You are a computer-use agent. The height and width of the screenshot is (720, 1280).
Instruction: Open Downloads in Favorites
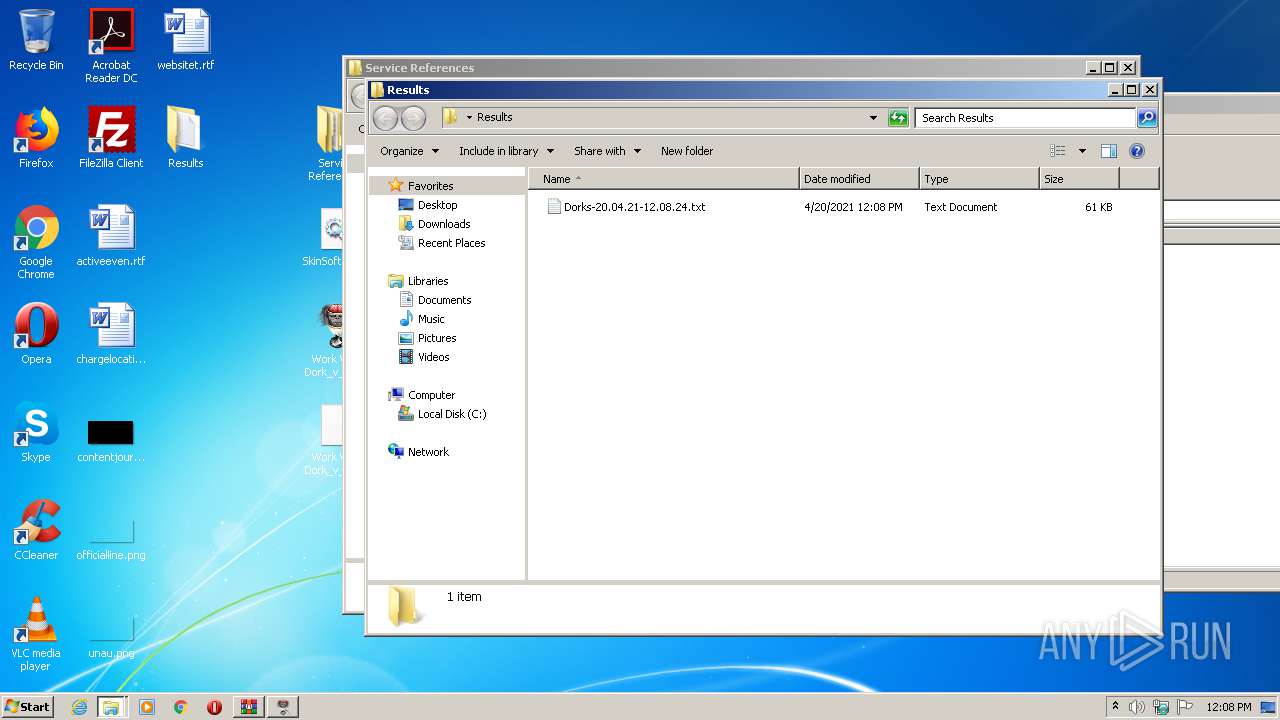pyautogui.click(x=443, y=224)
